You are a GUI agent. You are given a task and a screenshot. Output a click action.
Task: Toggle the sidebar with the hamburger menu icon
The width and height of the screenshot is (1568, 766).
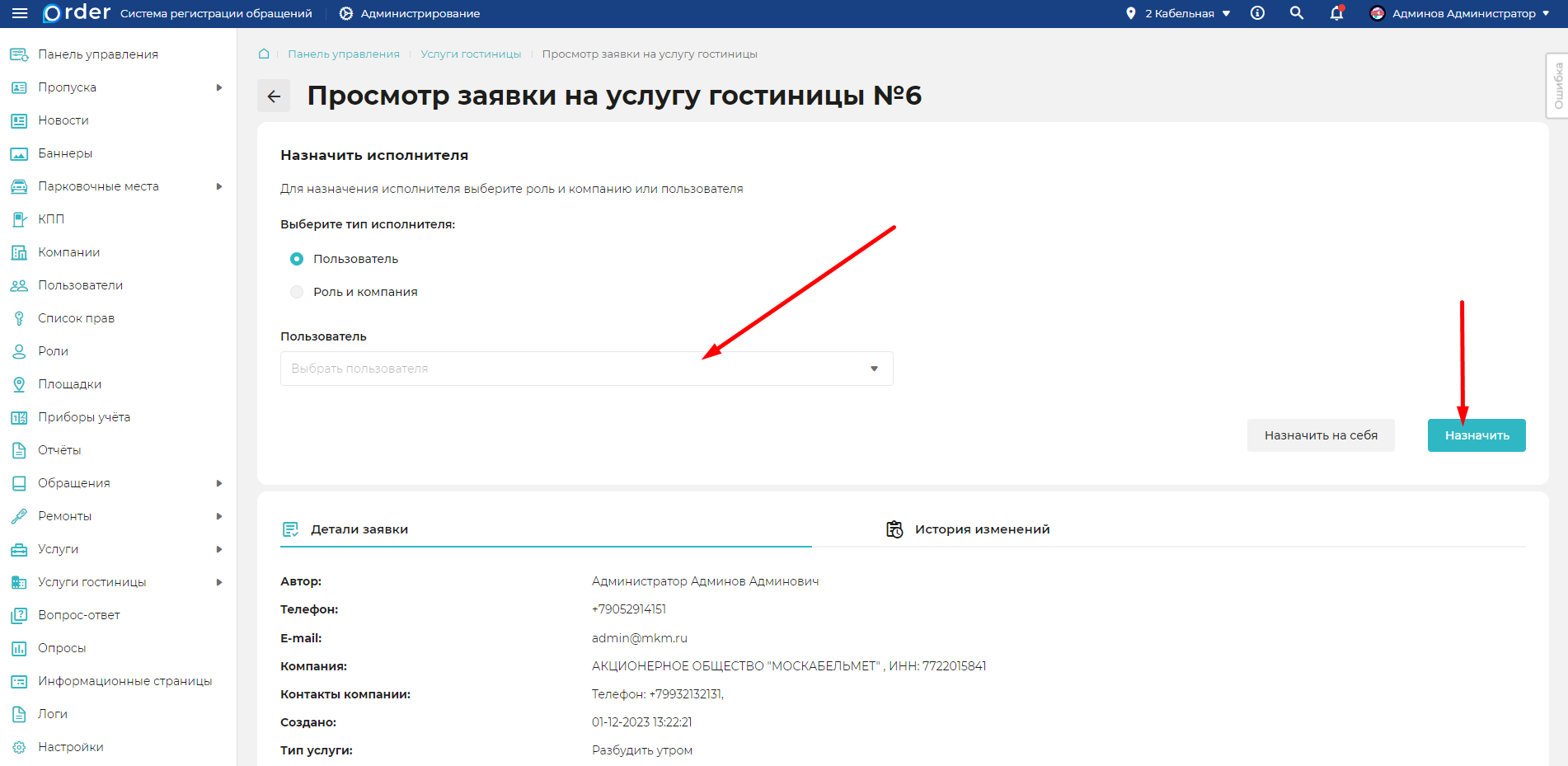click(x=18, y=12)
